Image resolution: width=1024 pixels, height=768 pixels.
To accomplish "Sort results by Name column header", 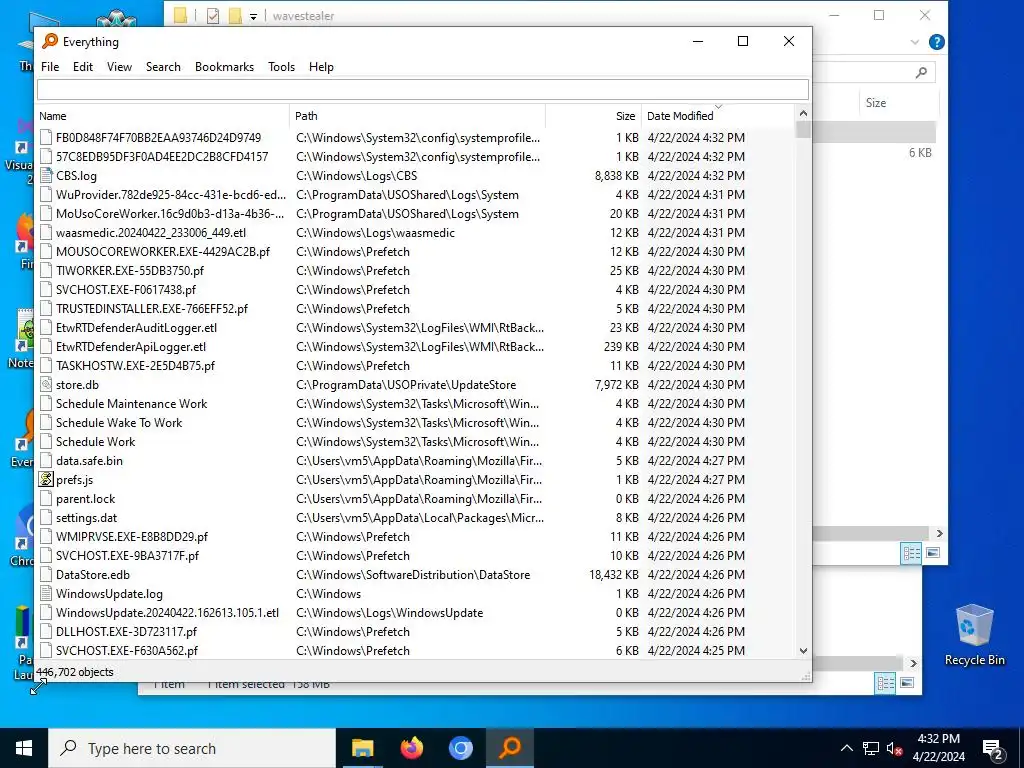I will (162, 116).
